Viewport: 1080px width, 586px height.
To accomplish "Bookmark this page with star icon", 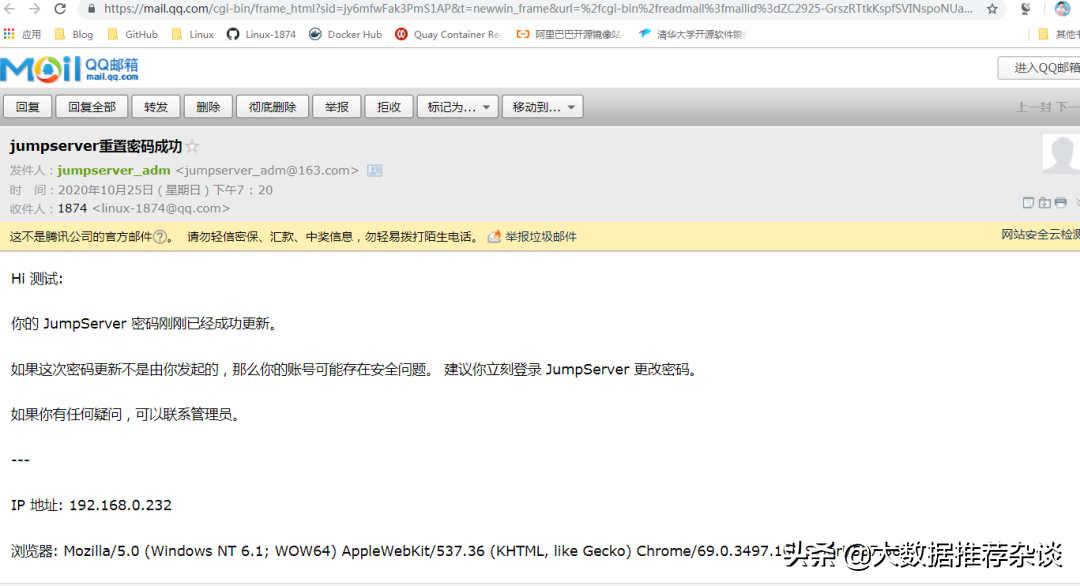I will click(x=992, y=9).
